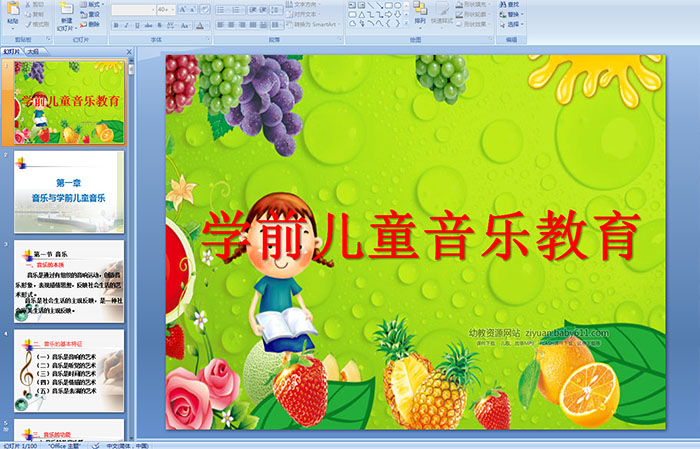The width and height of the screenshot is (700, 449).
Task: Toggle Align Text Right
Action: tap(242, 25)
